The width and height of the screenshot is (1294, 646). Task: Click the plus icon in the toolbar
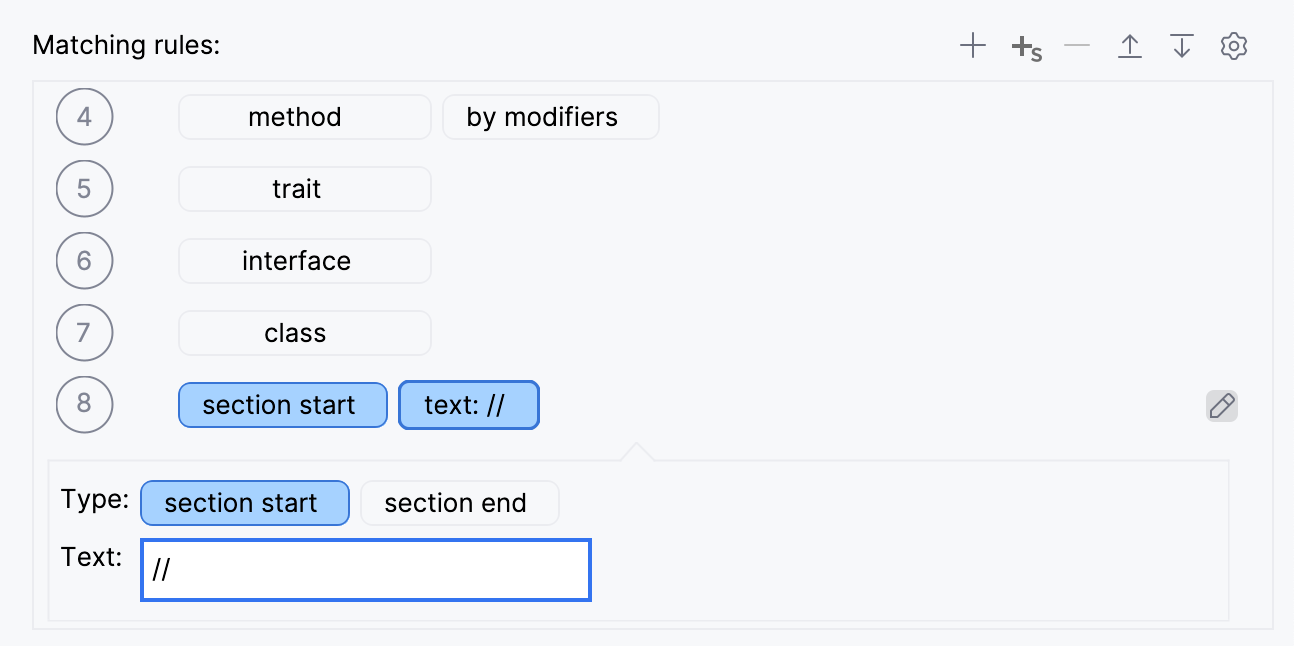[972, 45]
